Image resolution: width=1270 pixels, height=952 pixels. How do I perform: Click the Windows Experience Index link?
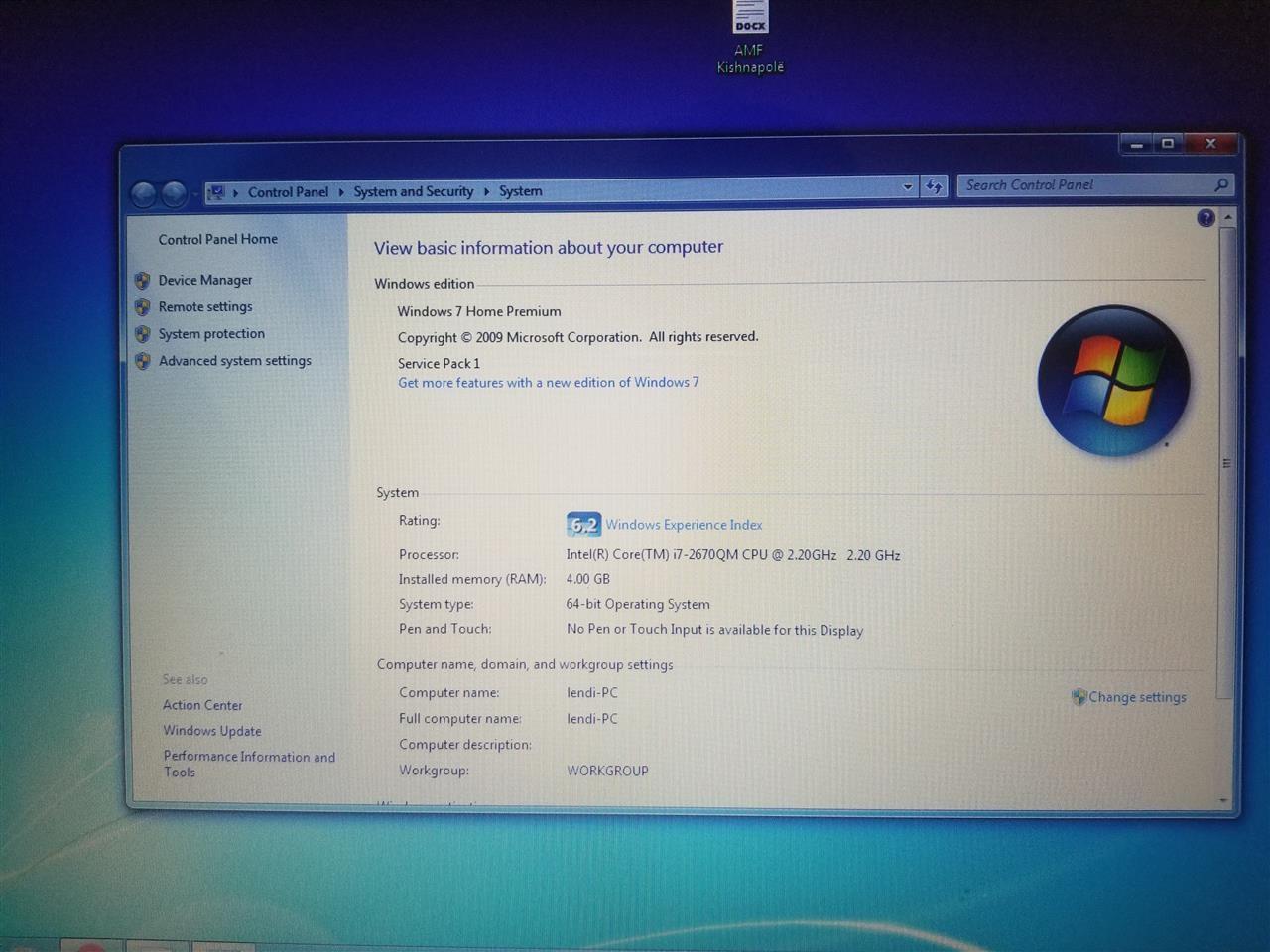click(684, 525)
